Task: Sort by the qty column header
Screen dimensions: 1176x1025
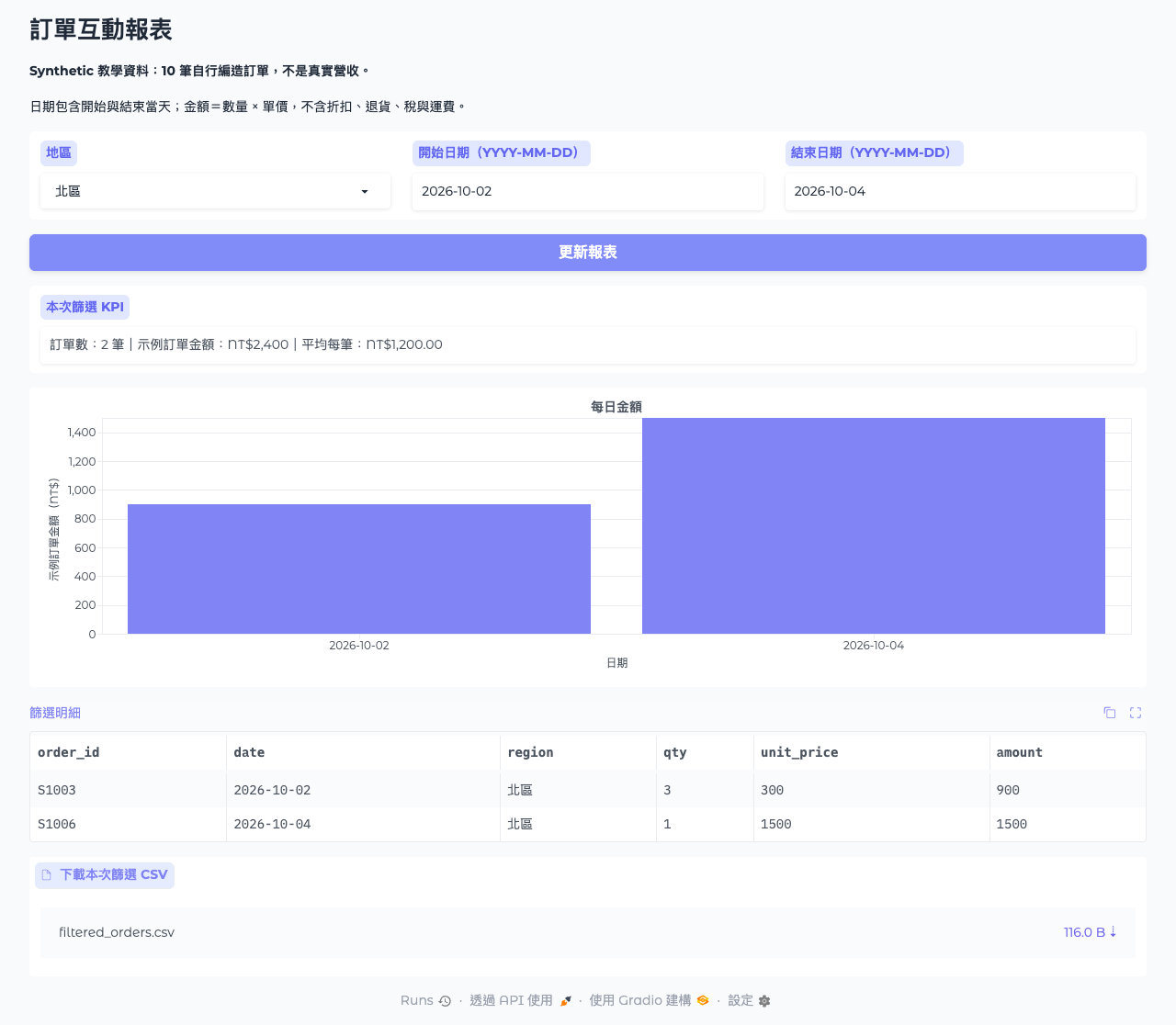Action: coord(705,752)
